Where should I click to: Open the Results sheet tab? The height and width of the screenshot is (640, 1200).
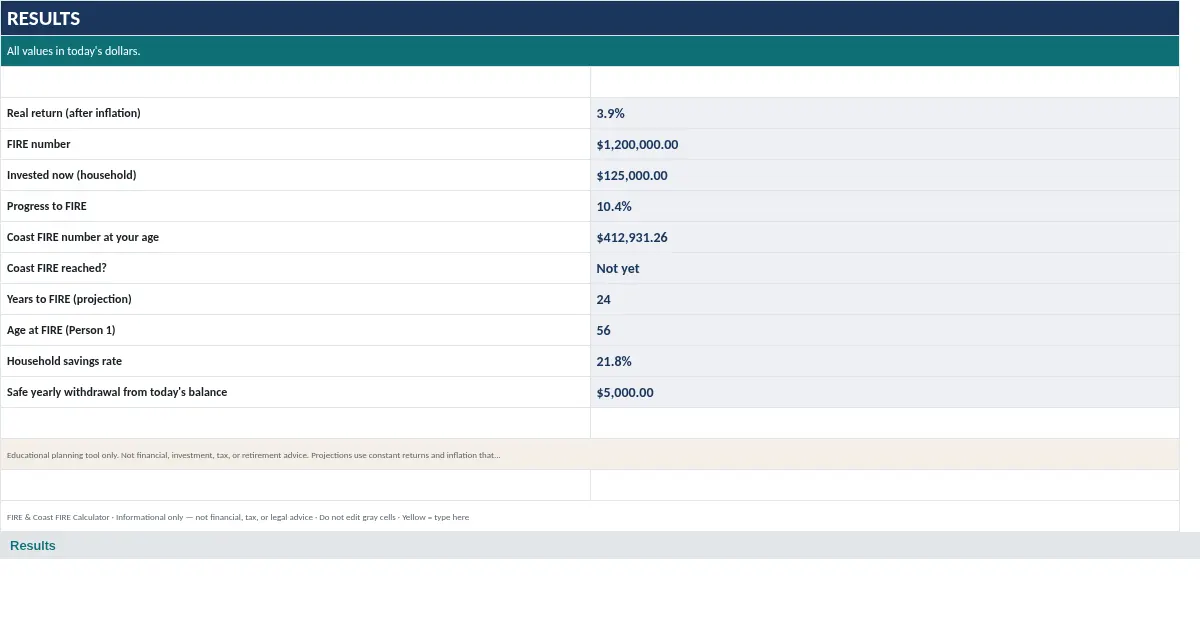coord(33,545)
